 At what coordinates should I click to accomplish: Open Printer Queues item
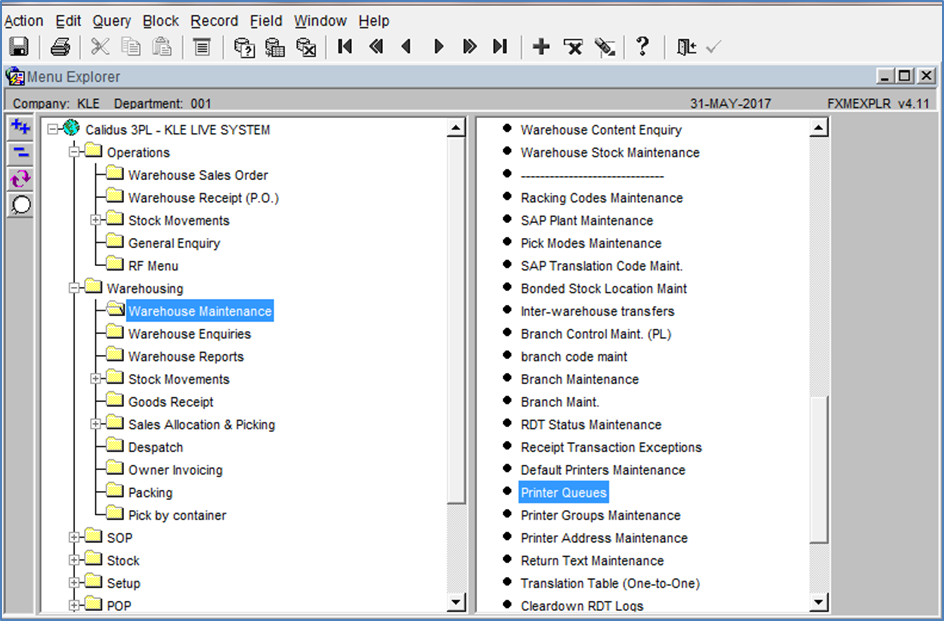point(564,493)
